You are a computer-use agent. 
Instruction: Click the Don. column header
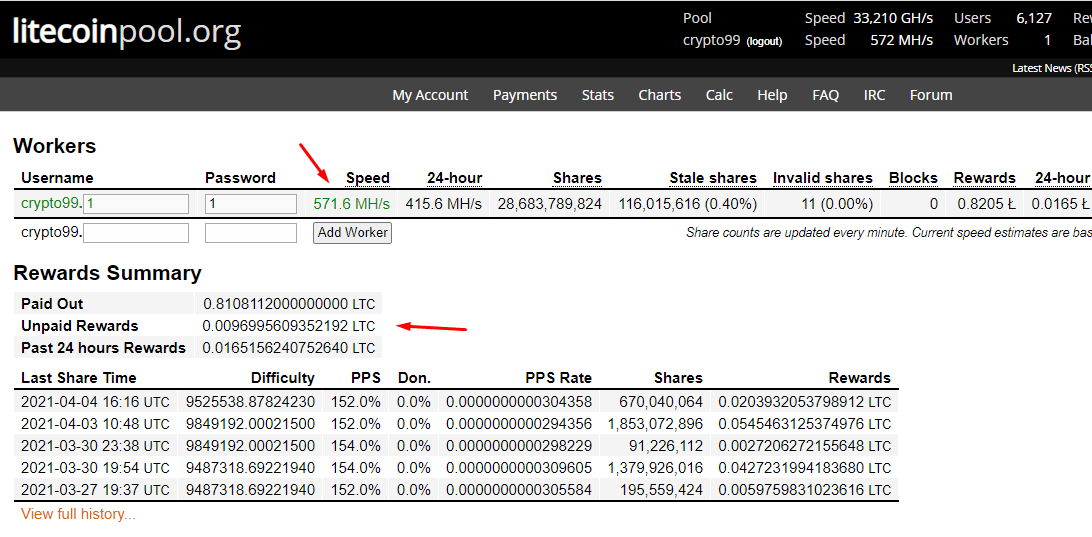point(414,378)
